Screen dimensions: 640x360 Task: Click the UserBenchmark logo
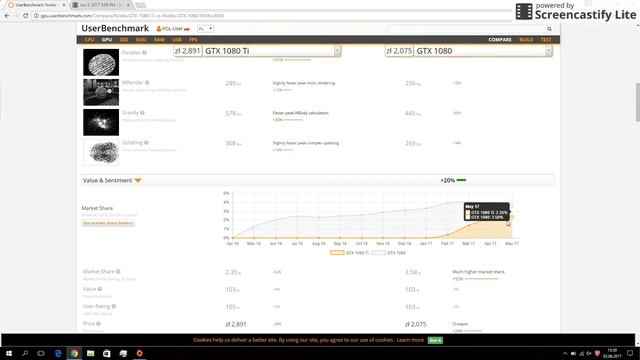coord(115,28)
